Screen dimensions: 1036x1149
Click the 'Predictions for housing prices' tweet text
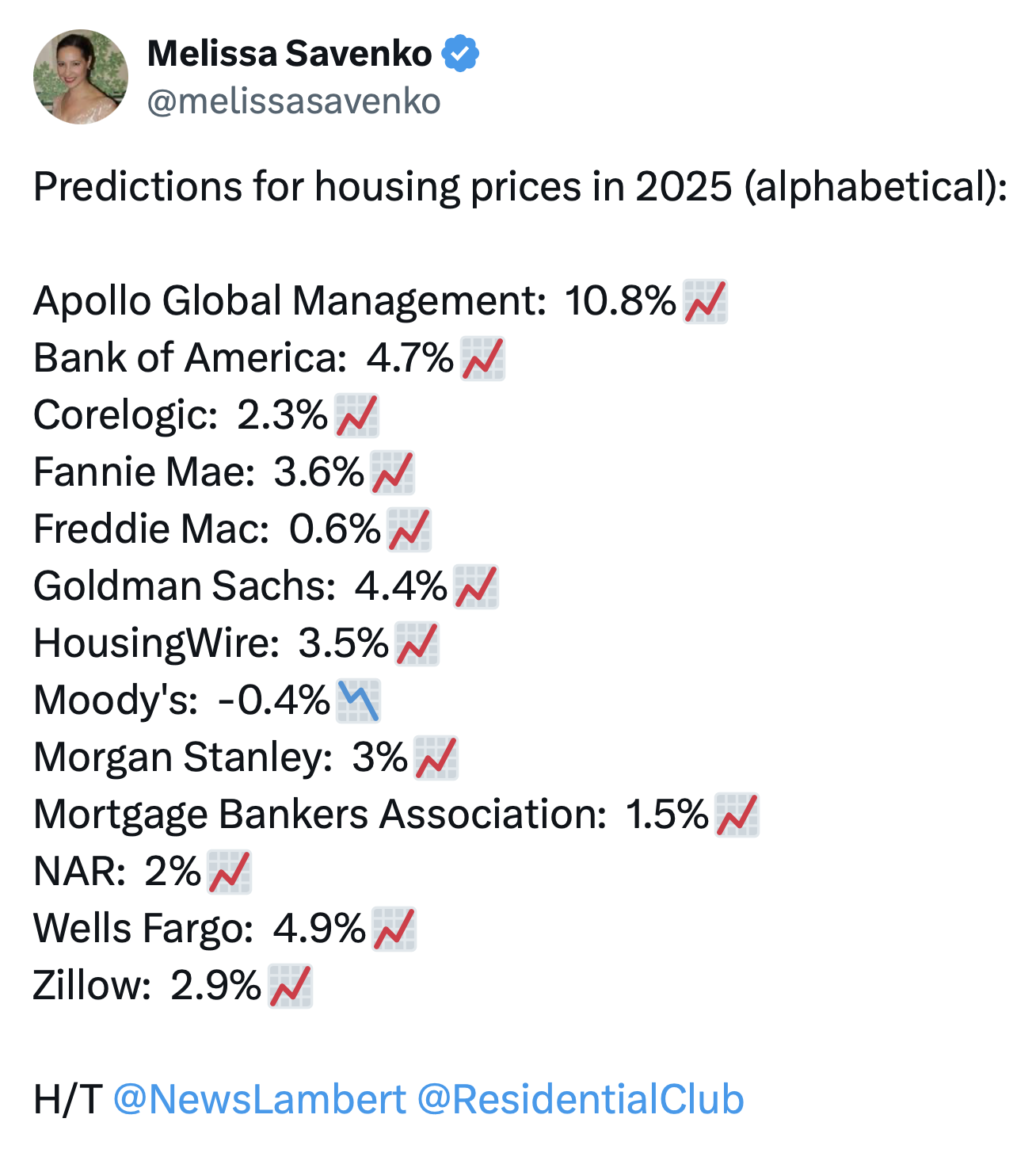point(520,187)
